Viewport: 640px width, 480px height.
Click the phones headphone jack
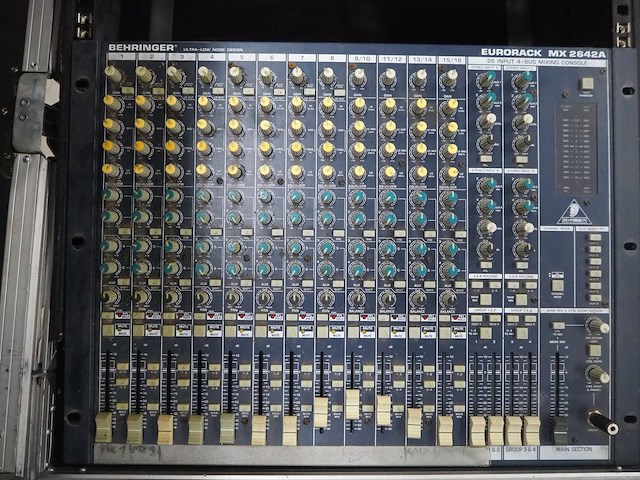pos(602,422)
